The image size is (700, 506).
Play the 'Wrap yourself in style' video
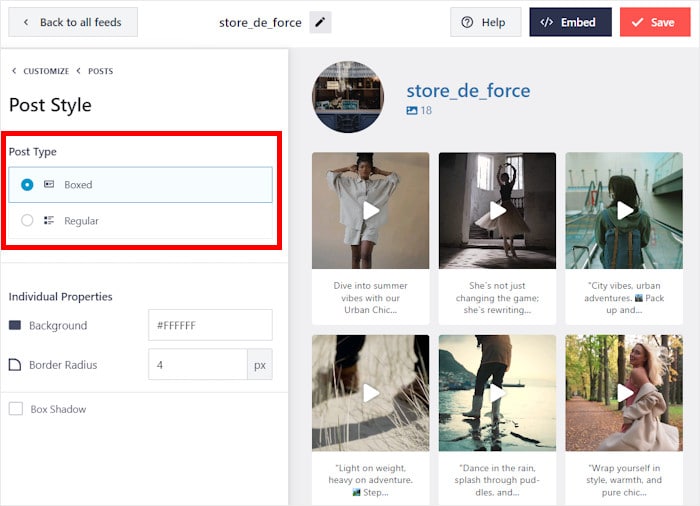point(624,393)
